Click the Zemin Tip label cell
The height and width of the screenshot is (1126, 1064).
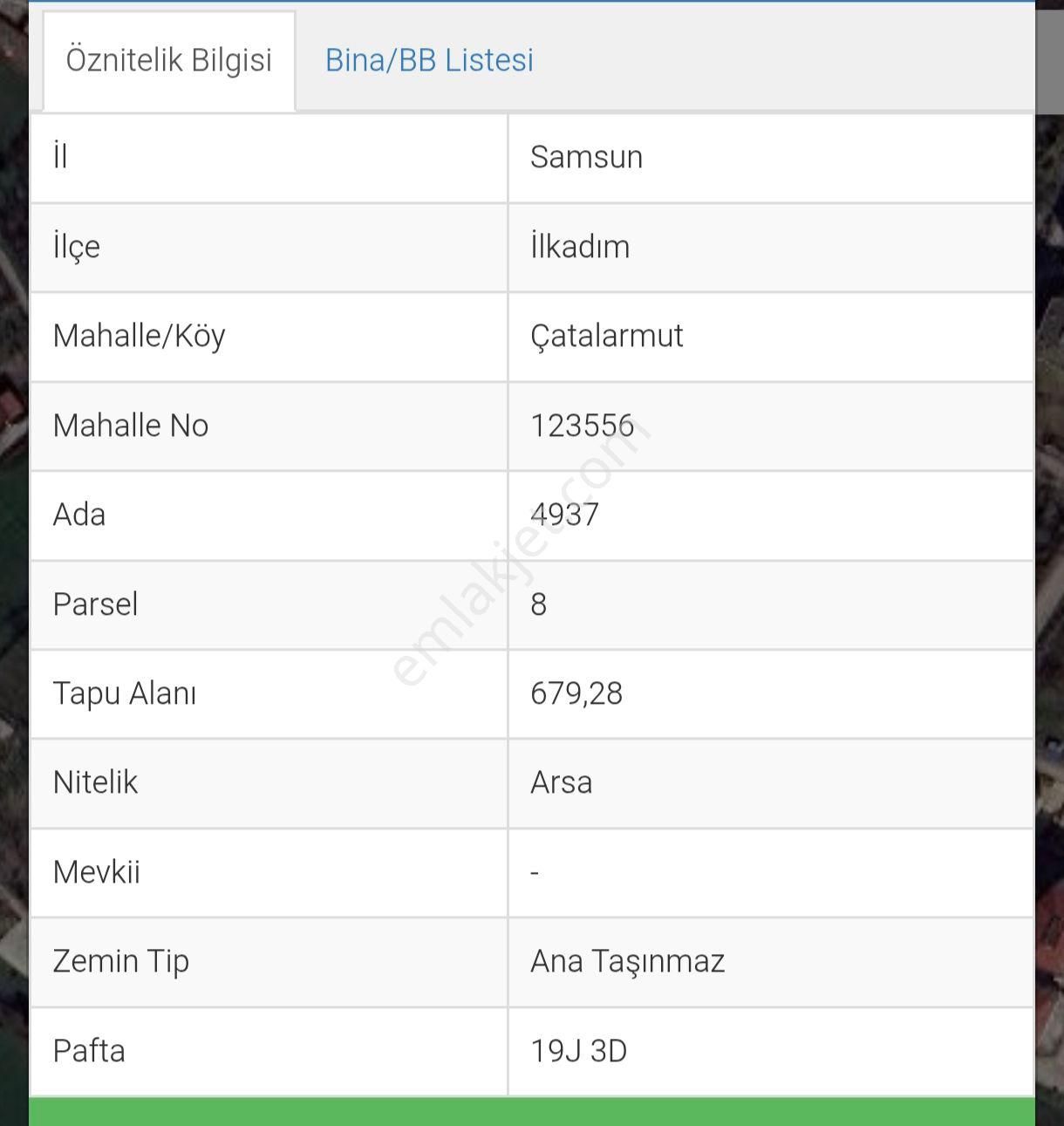(x=269, y=962)
